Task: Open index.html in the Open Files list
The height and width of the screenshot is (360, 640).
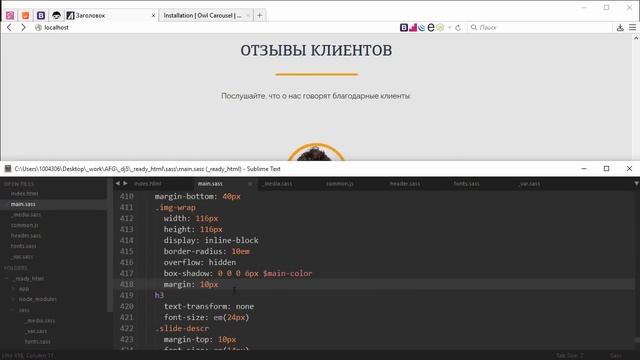Action: tap(24, 193)
